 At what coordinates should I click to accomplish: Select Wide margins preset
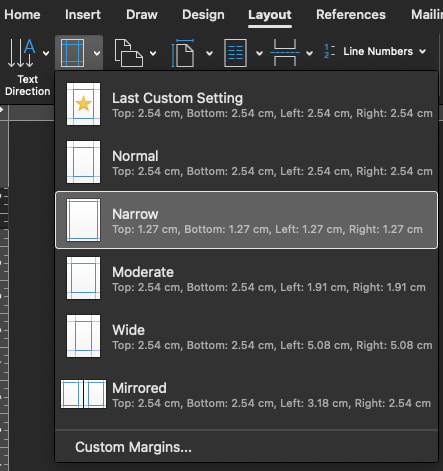pyautogui.click(x=246, y=336)
